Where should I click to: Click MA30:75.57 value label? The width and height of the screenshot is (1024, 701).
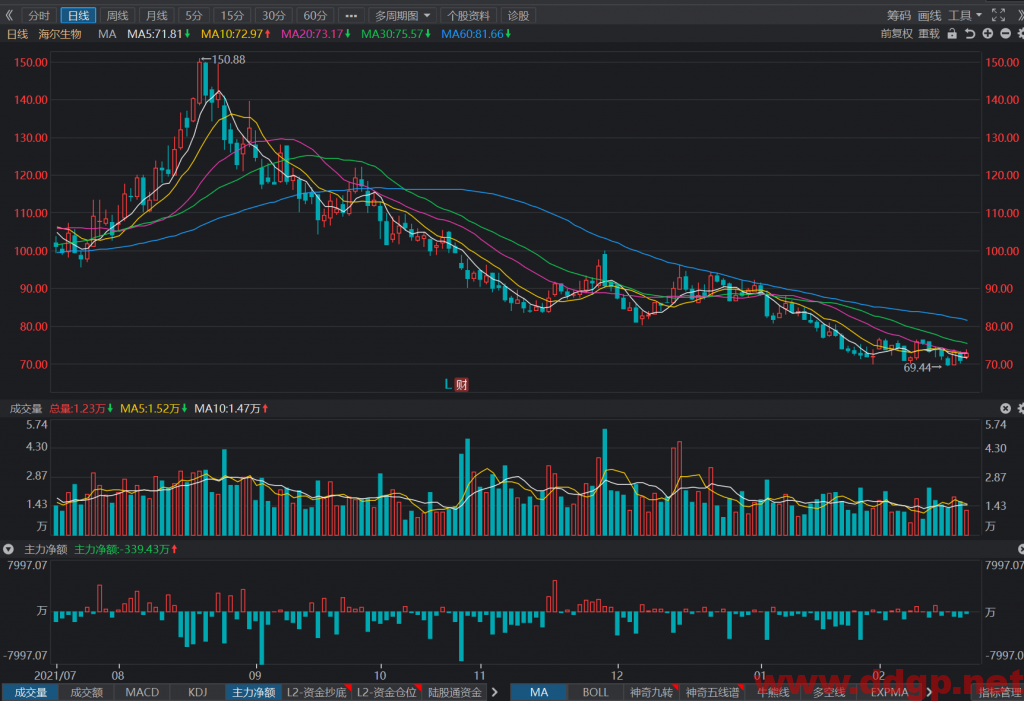tap(396, 34)
